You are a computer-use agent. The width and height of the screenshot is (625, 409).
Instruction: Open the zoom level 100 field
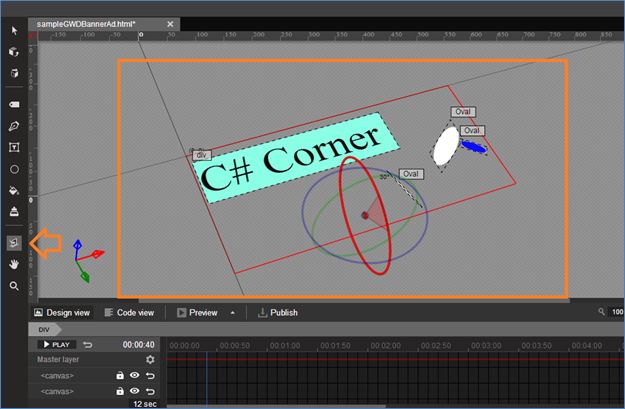pos(617,312)
